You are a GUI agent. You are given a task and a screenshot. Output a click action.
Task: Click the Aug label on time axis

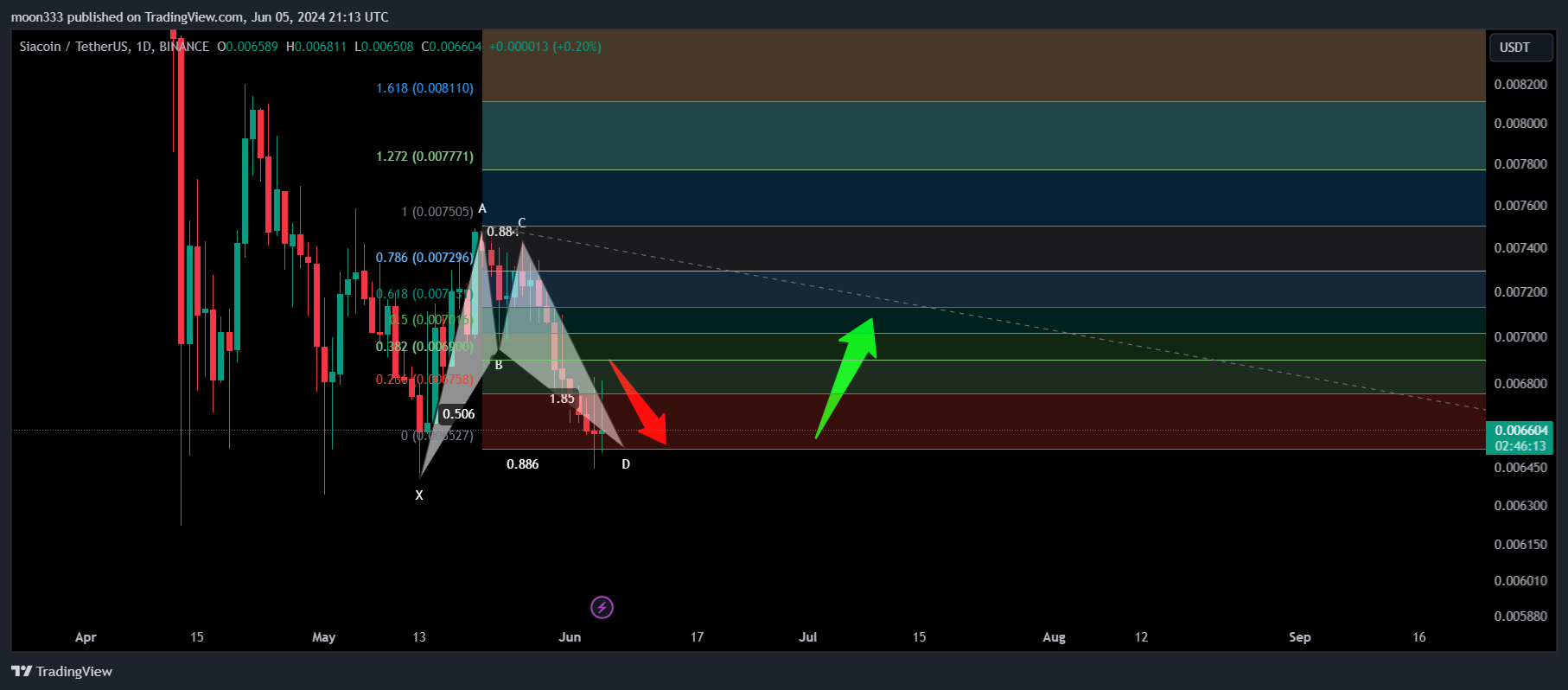click(1054, 637)
